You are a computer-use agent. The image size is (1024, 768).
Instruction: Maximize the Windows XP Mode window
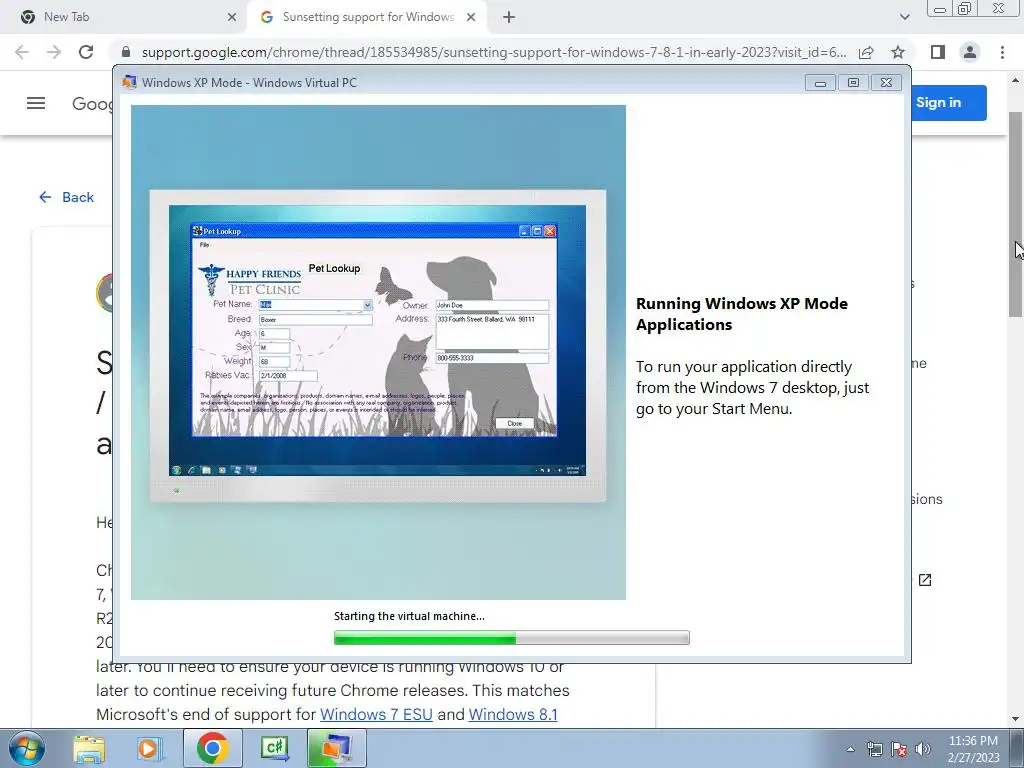point(853,82)
